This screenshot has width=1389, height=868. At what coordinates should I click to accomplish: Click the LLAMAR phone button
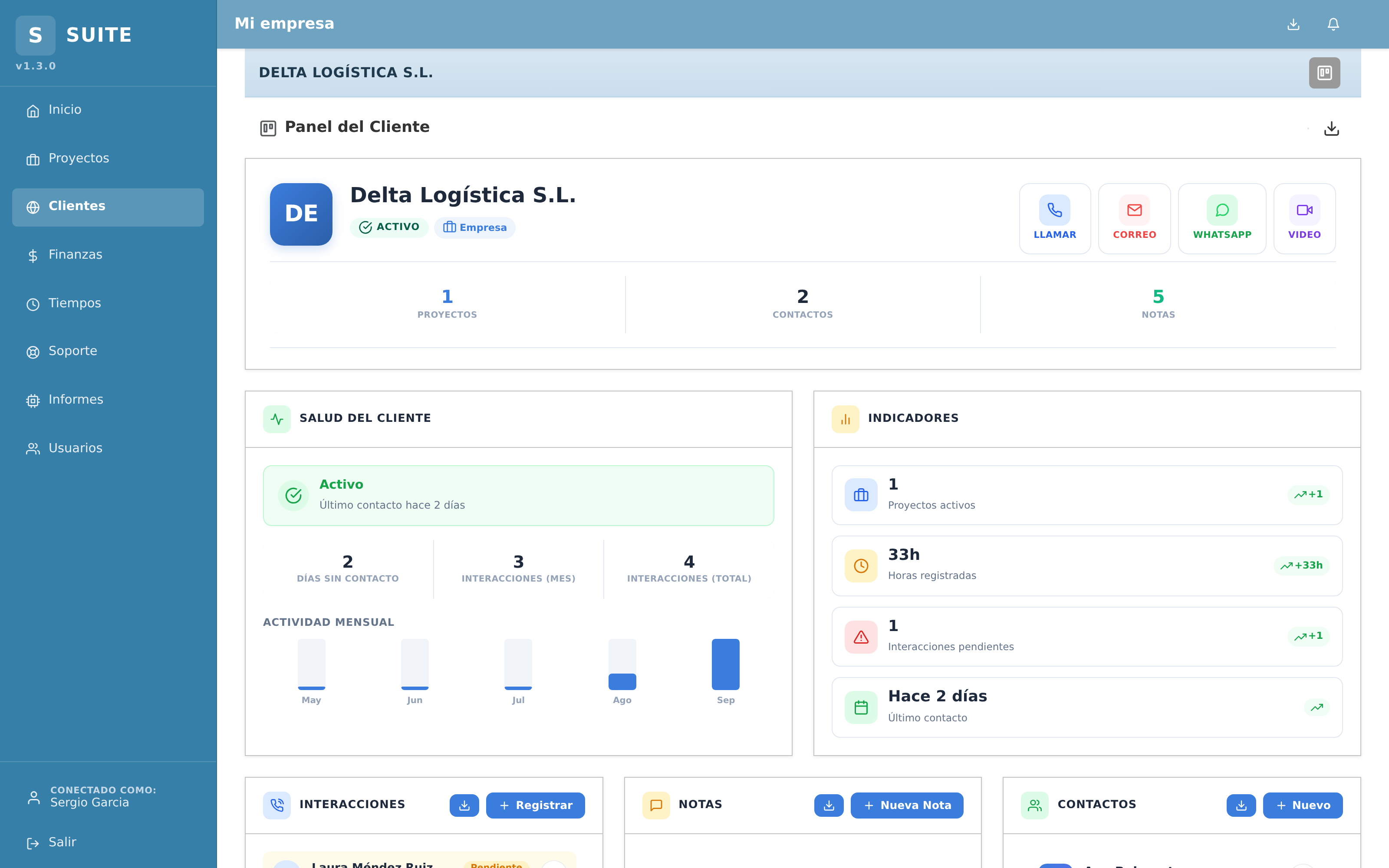pyautogui.click(x=1054, y=219)
